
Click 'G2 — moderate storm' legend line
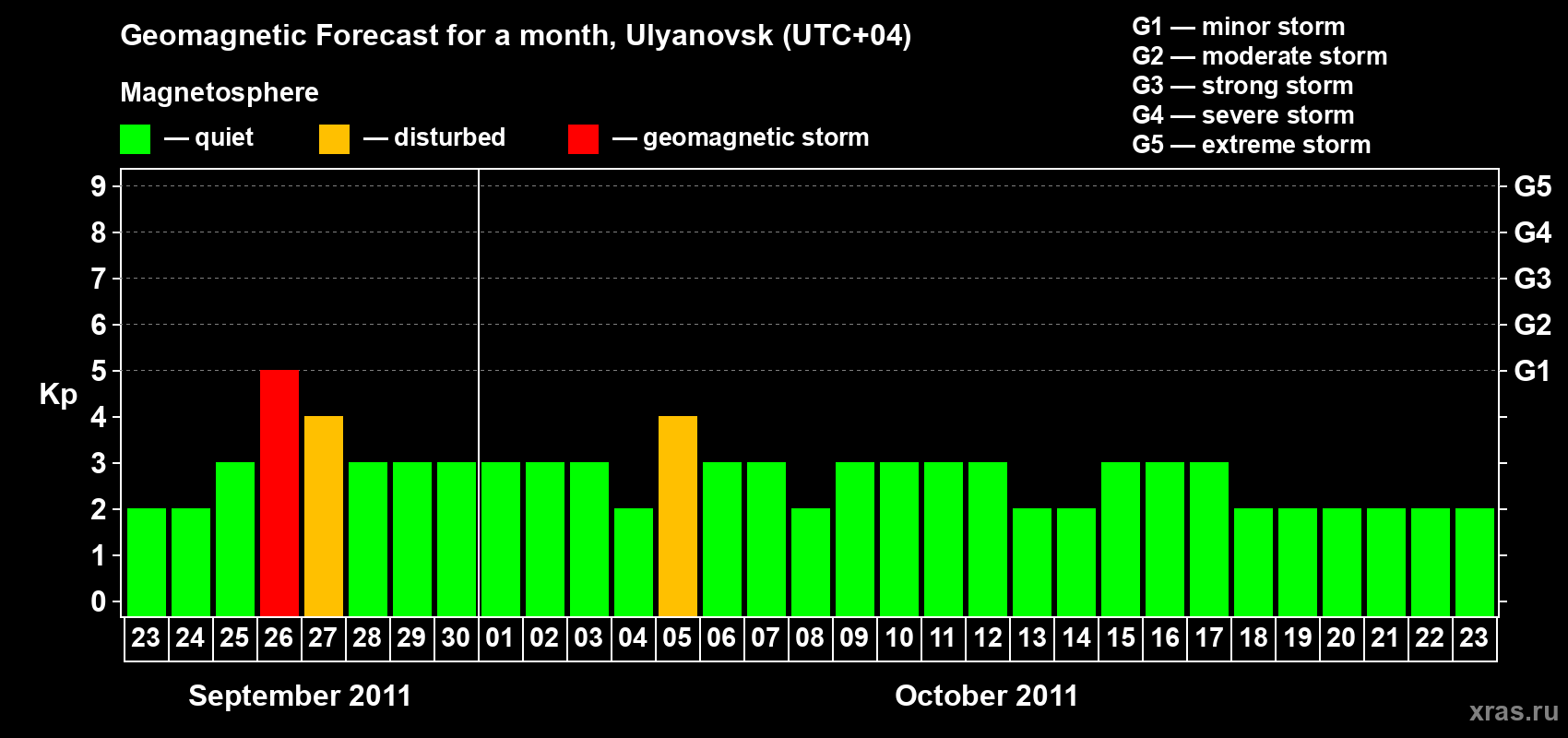click(x=1260, y=56)
